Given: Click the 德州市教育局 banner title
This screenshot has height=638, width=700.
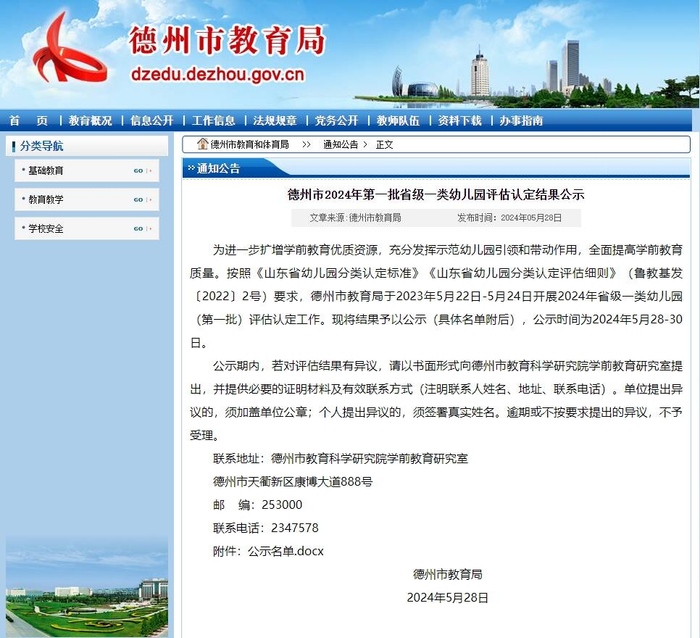Looking at the screenshot, I should (x=227, y=40).
